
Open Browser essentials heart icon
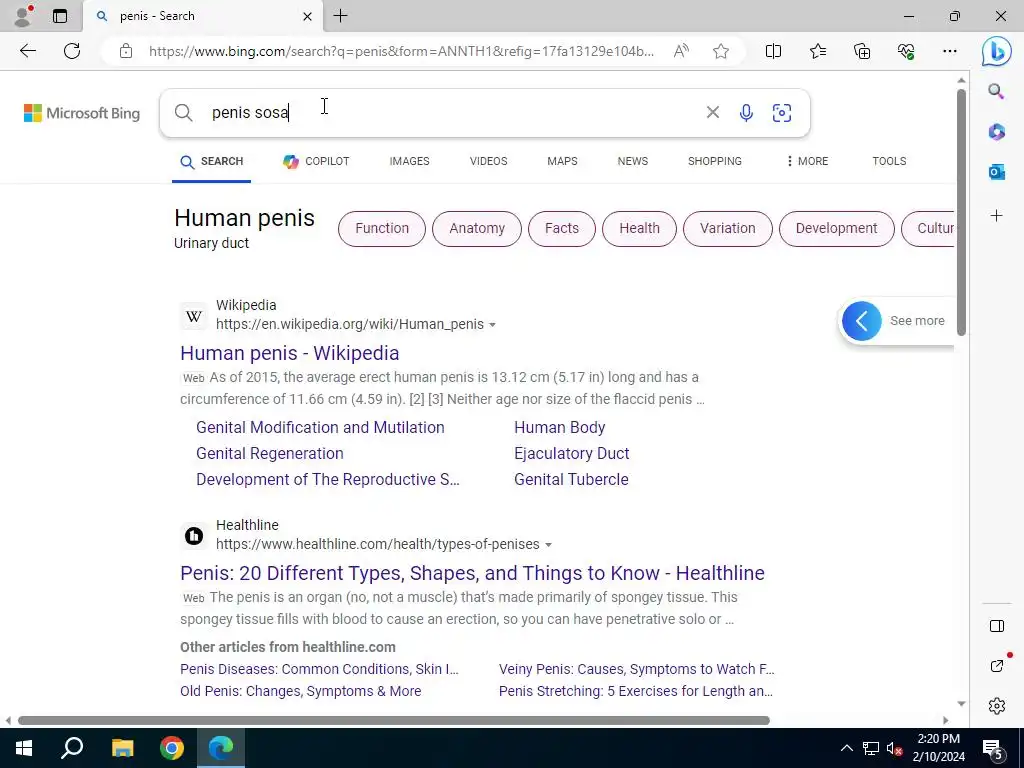pyautogui.click(x=906, y=51)
